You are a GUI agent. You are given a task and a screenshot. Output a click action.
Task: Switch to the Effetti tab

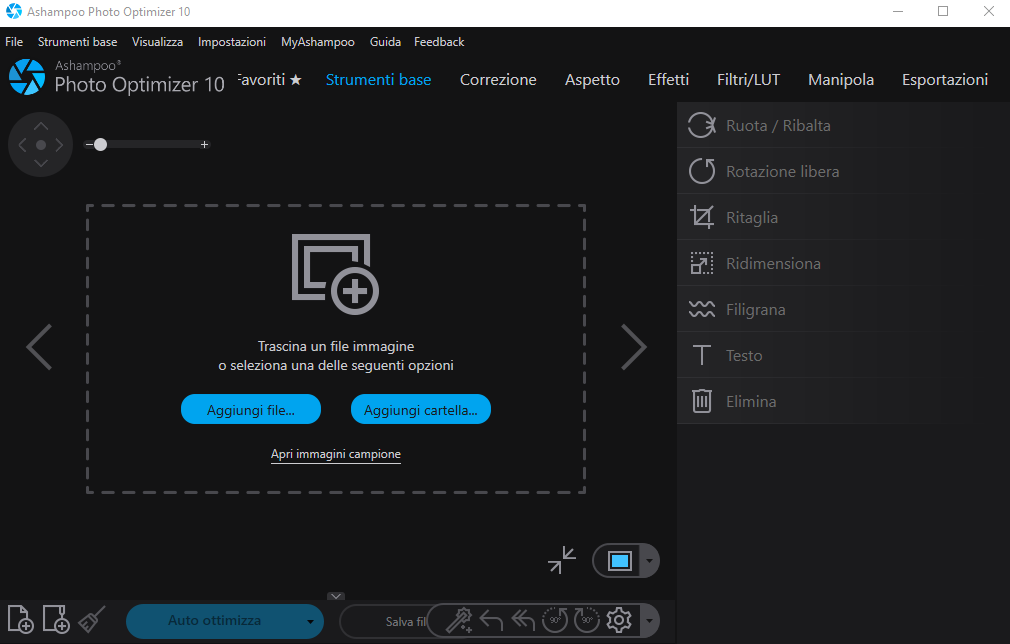[669, 80]
